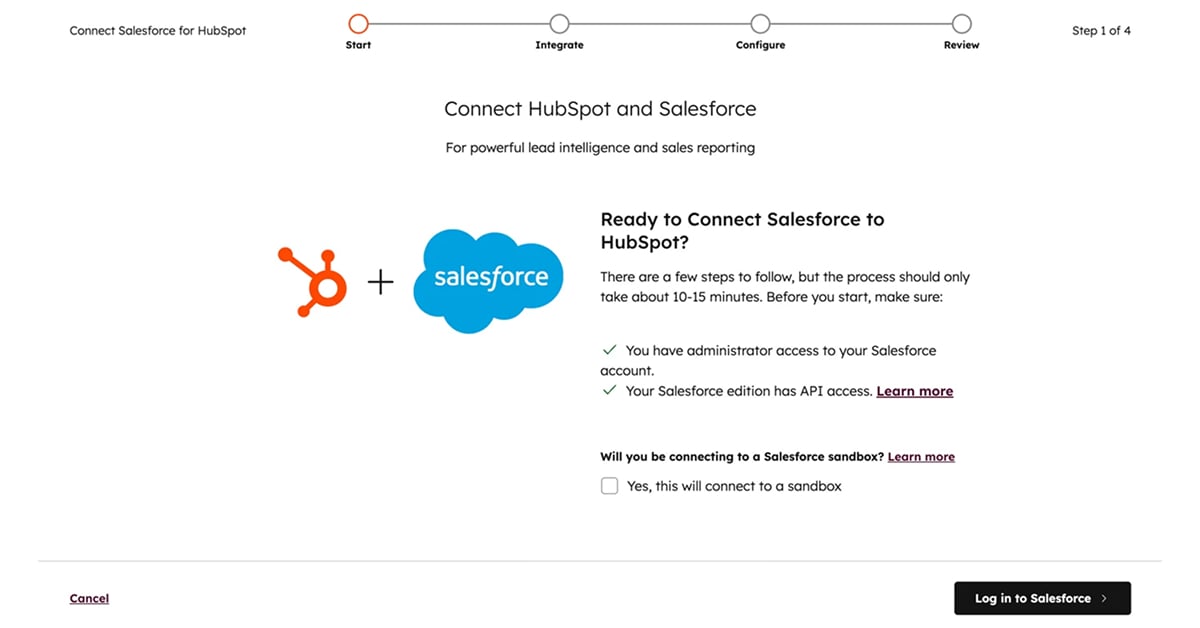Enable the Salesforce sandbox checkbox
The image size is (1200, 628).
[609, 486]
